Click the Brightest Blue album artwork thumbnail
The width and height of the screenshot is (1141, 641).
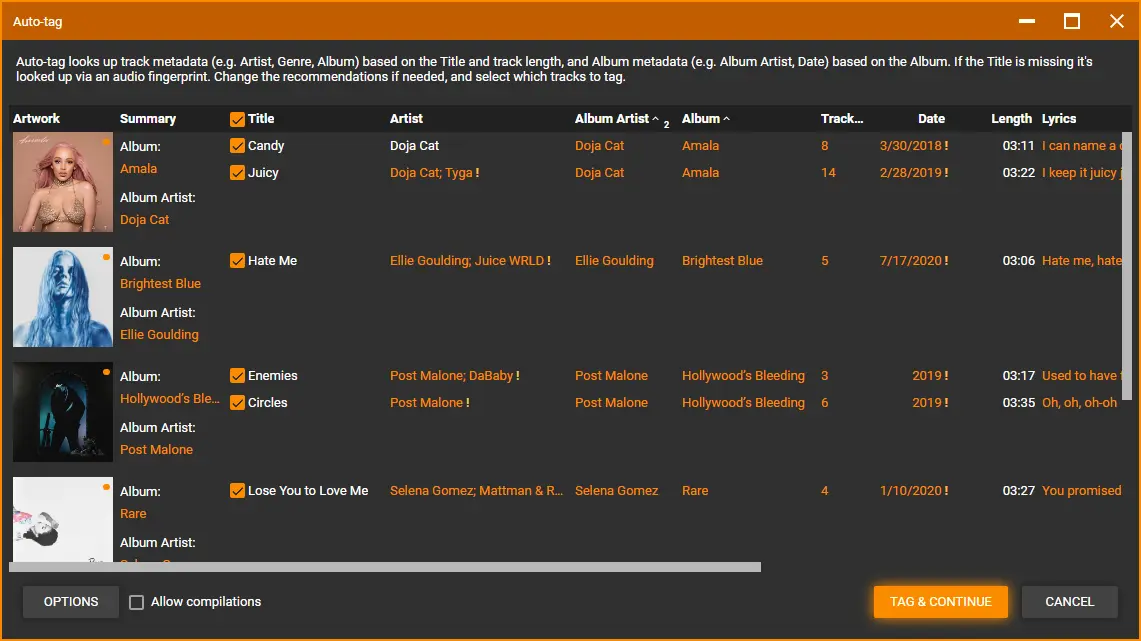point(62,296)
